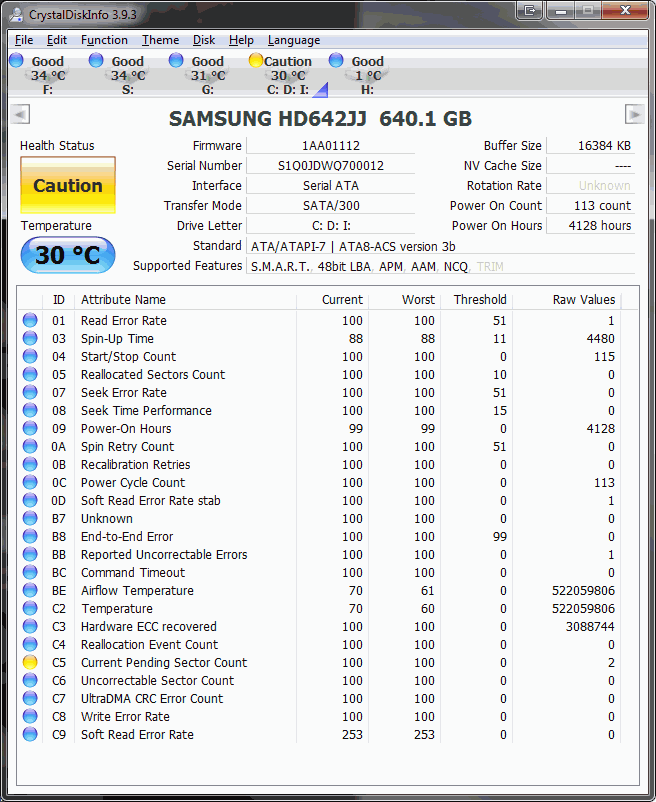Click the Current column header
Viewport: 656px width, 802px height.
point(332,300)
